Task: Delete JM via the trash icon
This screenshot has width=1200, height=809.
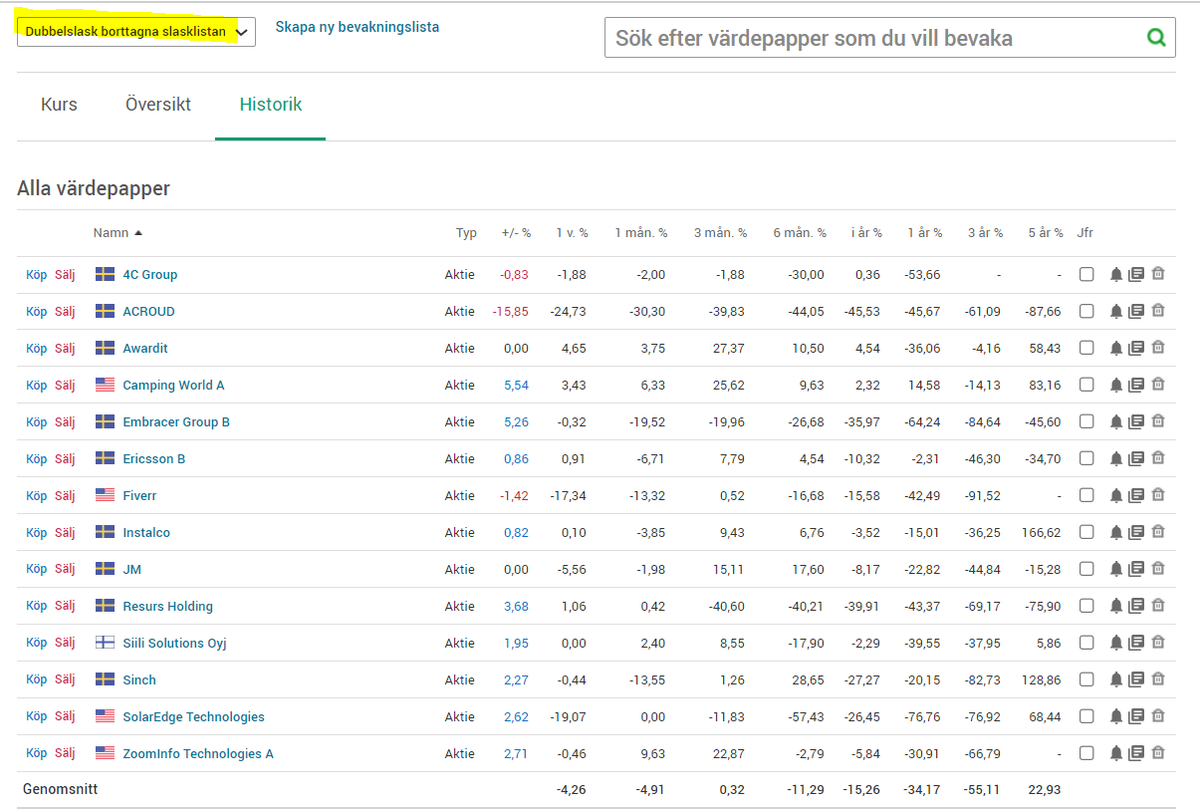Action: point(1158,569)
